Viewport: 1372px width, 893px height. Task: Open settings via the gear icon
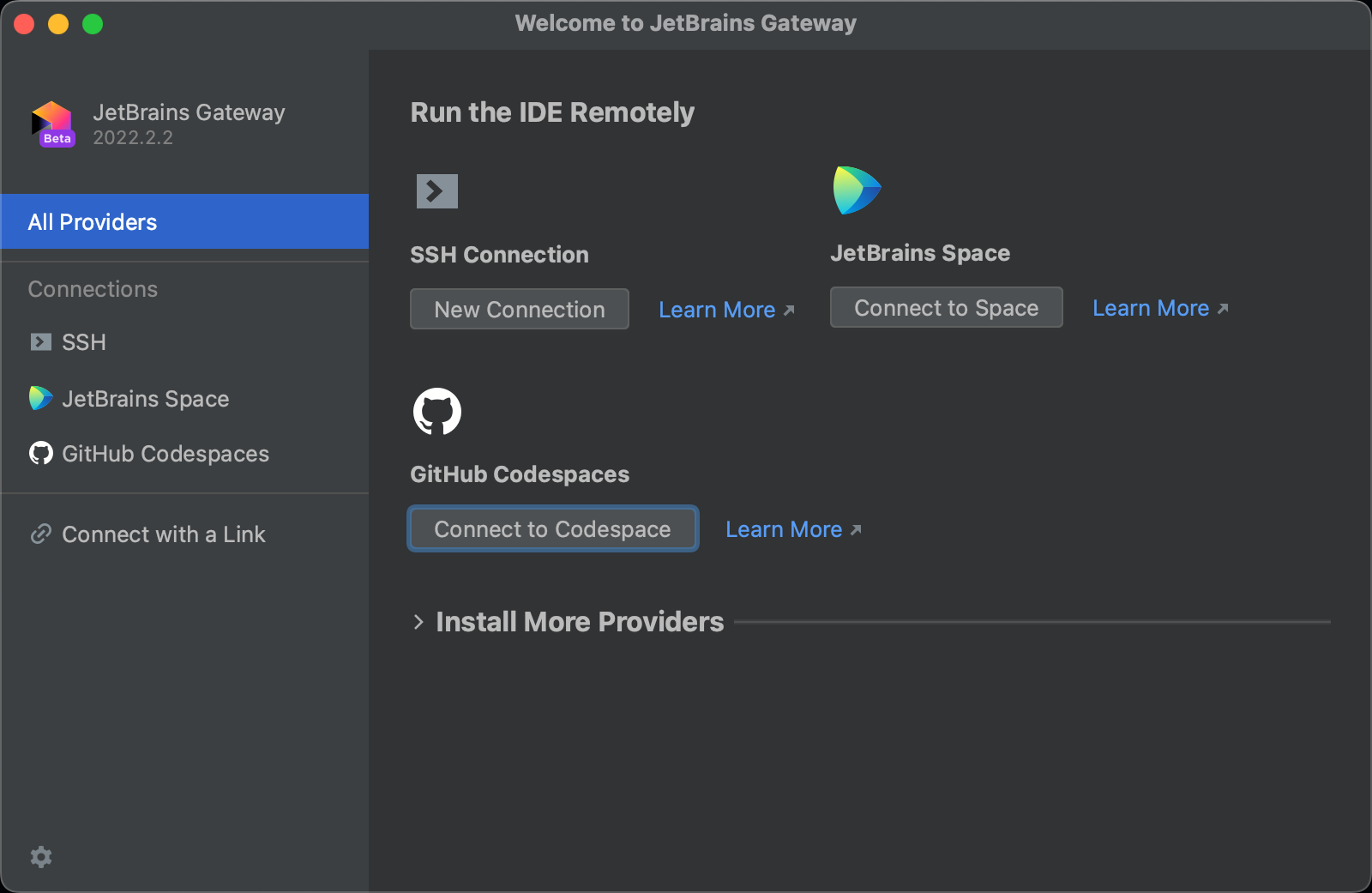click(x=41, y=856)
